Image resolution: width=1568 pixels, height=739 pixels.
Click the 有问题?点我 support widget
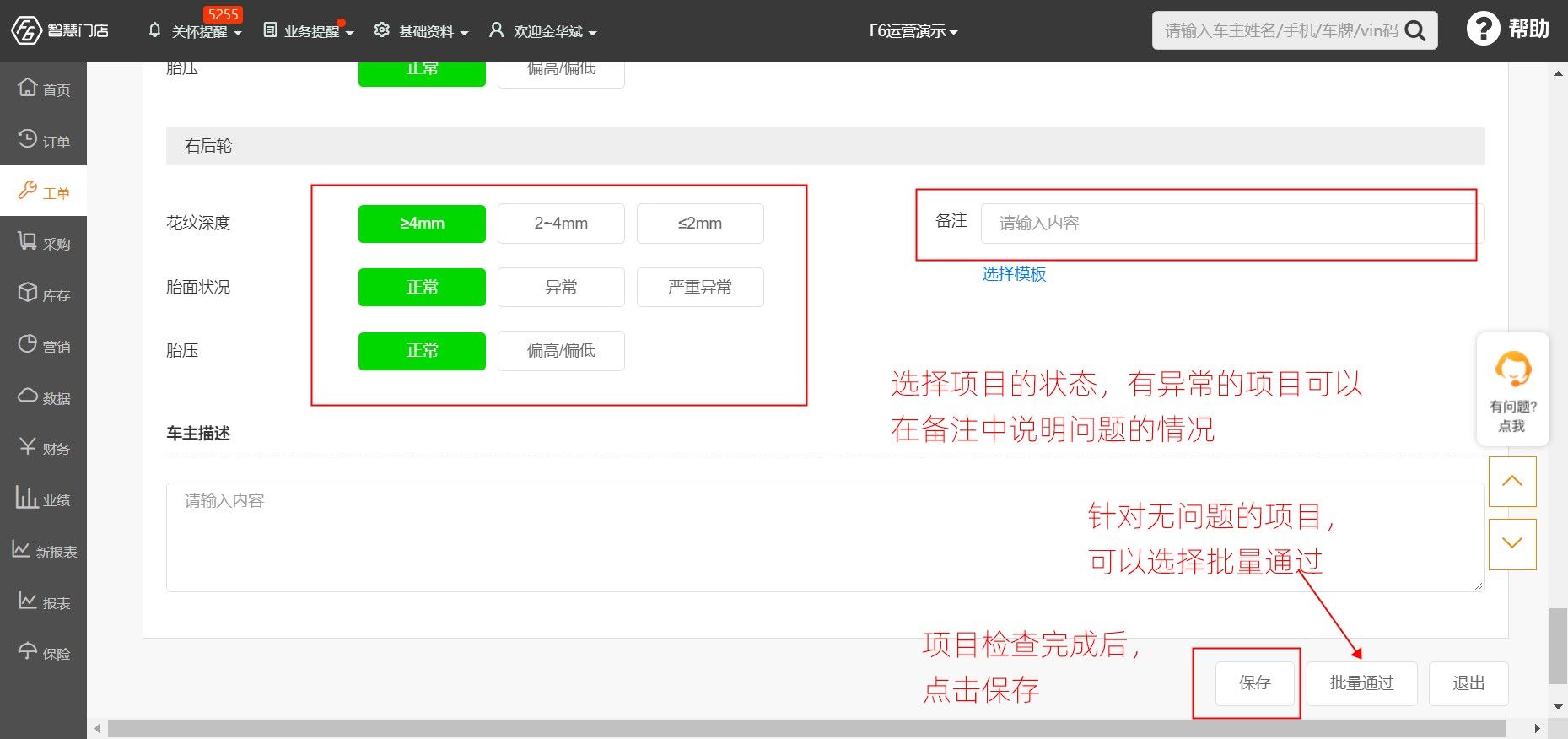(x=1512, y=389)
